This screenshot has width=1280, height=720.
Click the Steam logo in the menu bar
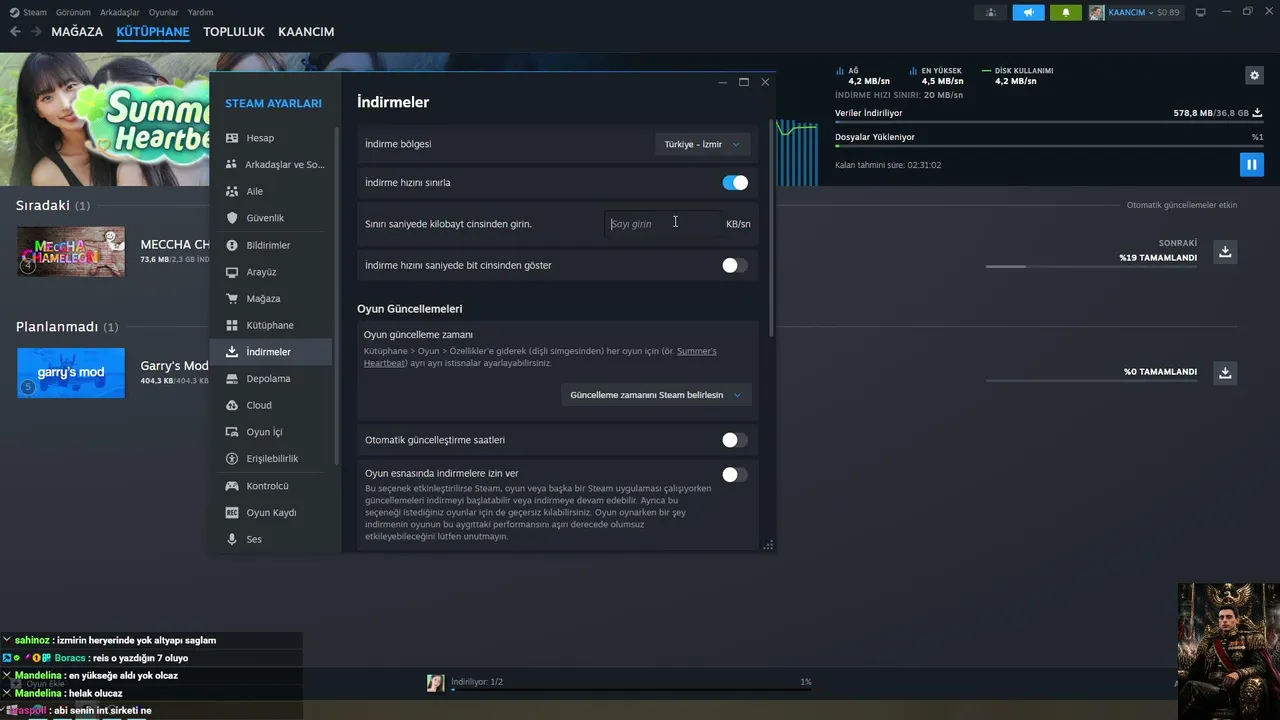coord(14,12)
